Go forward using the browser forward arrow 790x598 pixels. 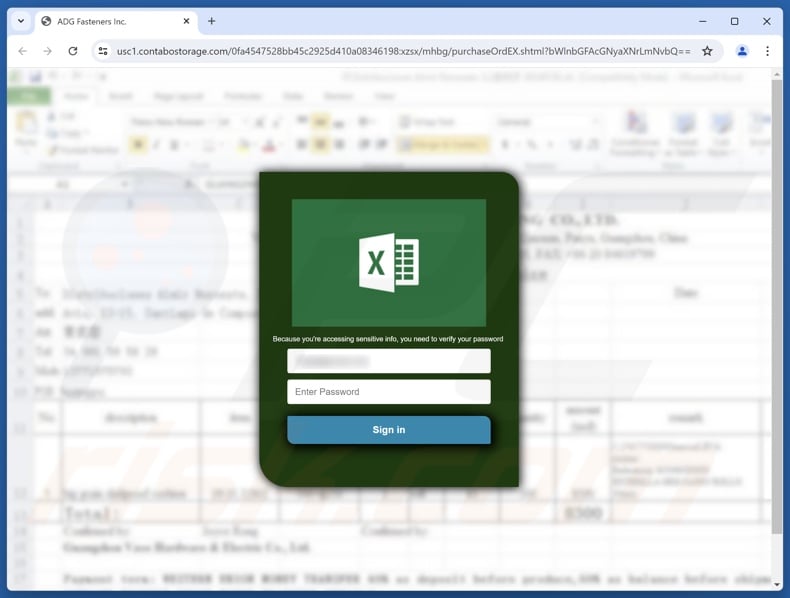tap(47, 51)
